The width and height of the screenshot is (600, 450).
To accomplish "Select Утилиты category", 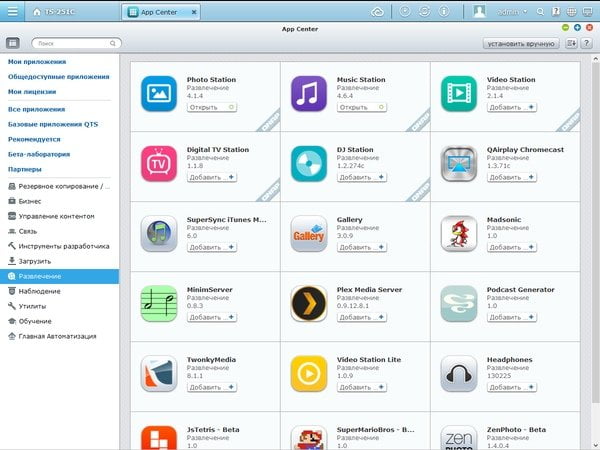I will pos(27,306).
